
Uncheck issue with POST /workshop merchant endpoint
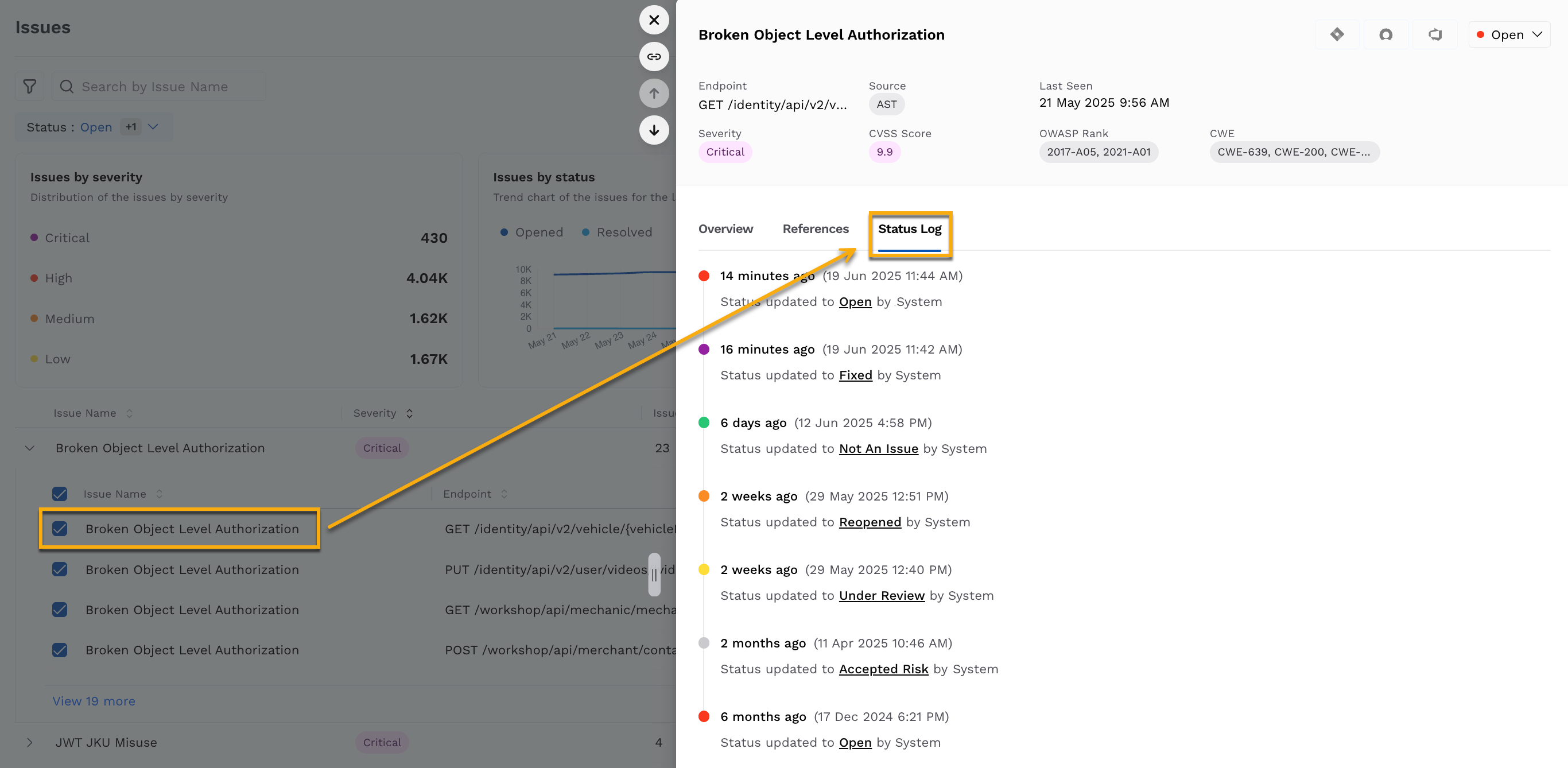point(60,650)
